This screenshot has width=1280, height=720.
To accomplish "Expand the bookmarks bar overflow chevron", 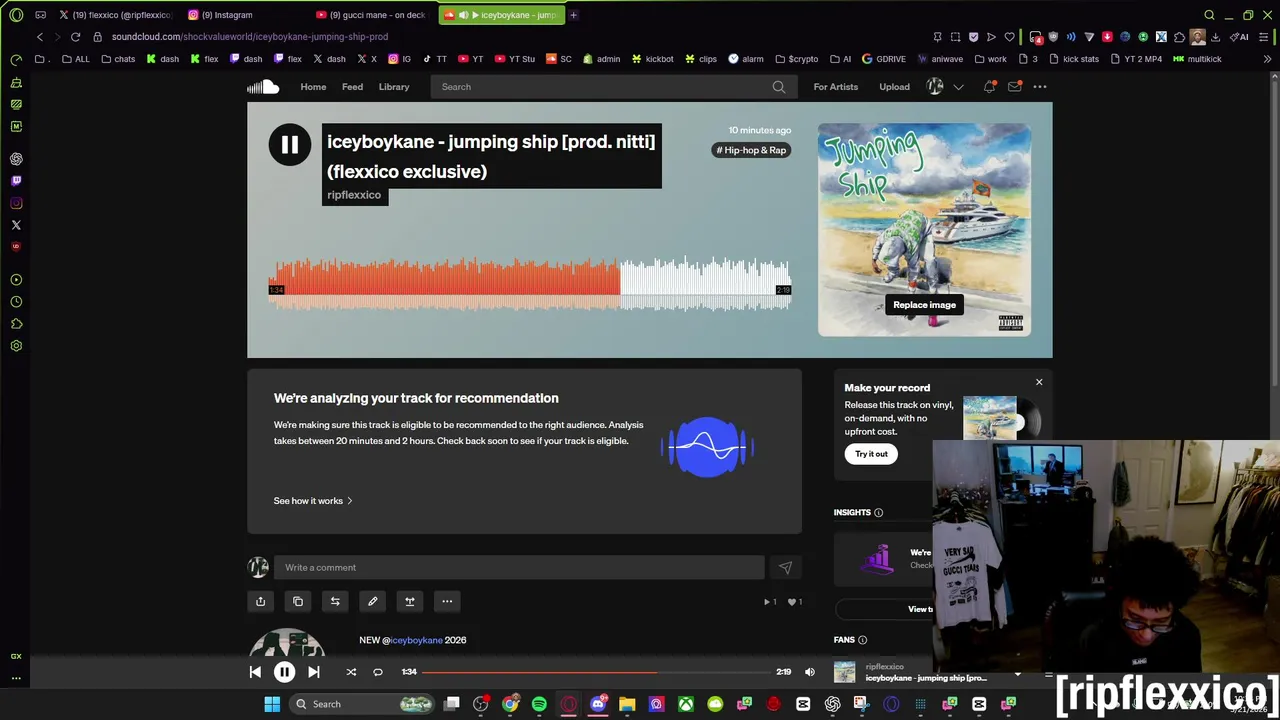I will coord(1268,59).
